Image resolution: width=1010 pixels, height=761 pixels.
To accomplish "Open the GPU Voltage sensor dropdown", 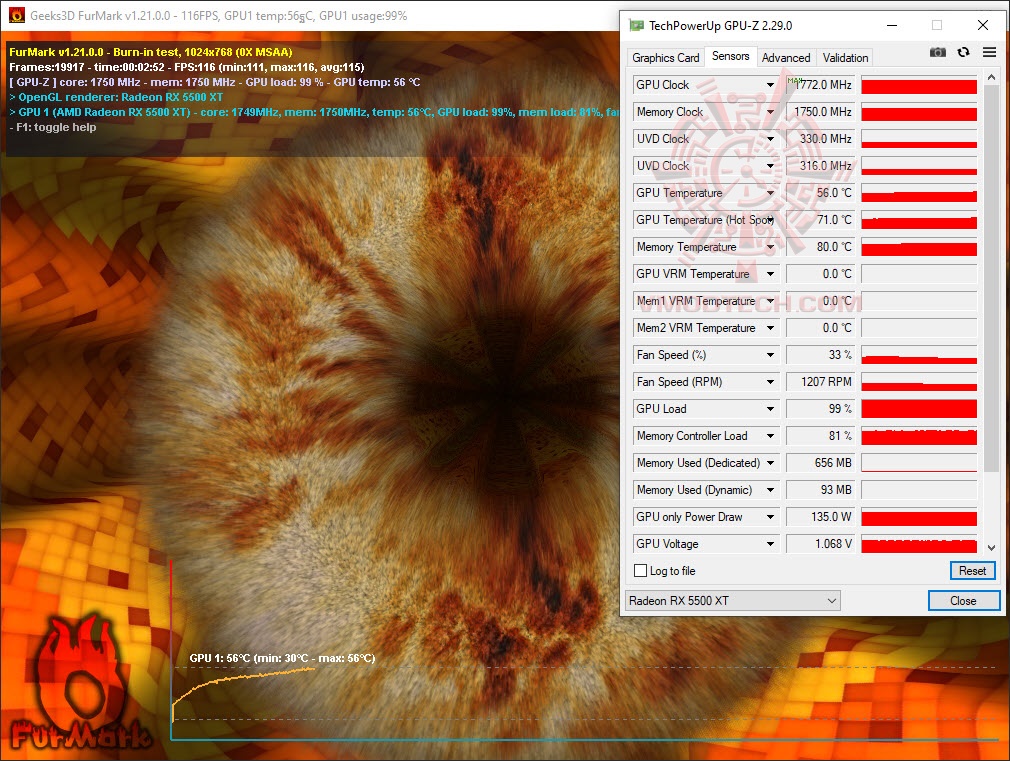I will pyautogui.click(x=770, y=544).
